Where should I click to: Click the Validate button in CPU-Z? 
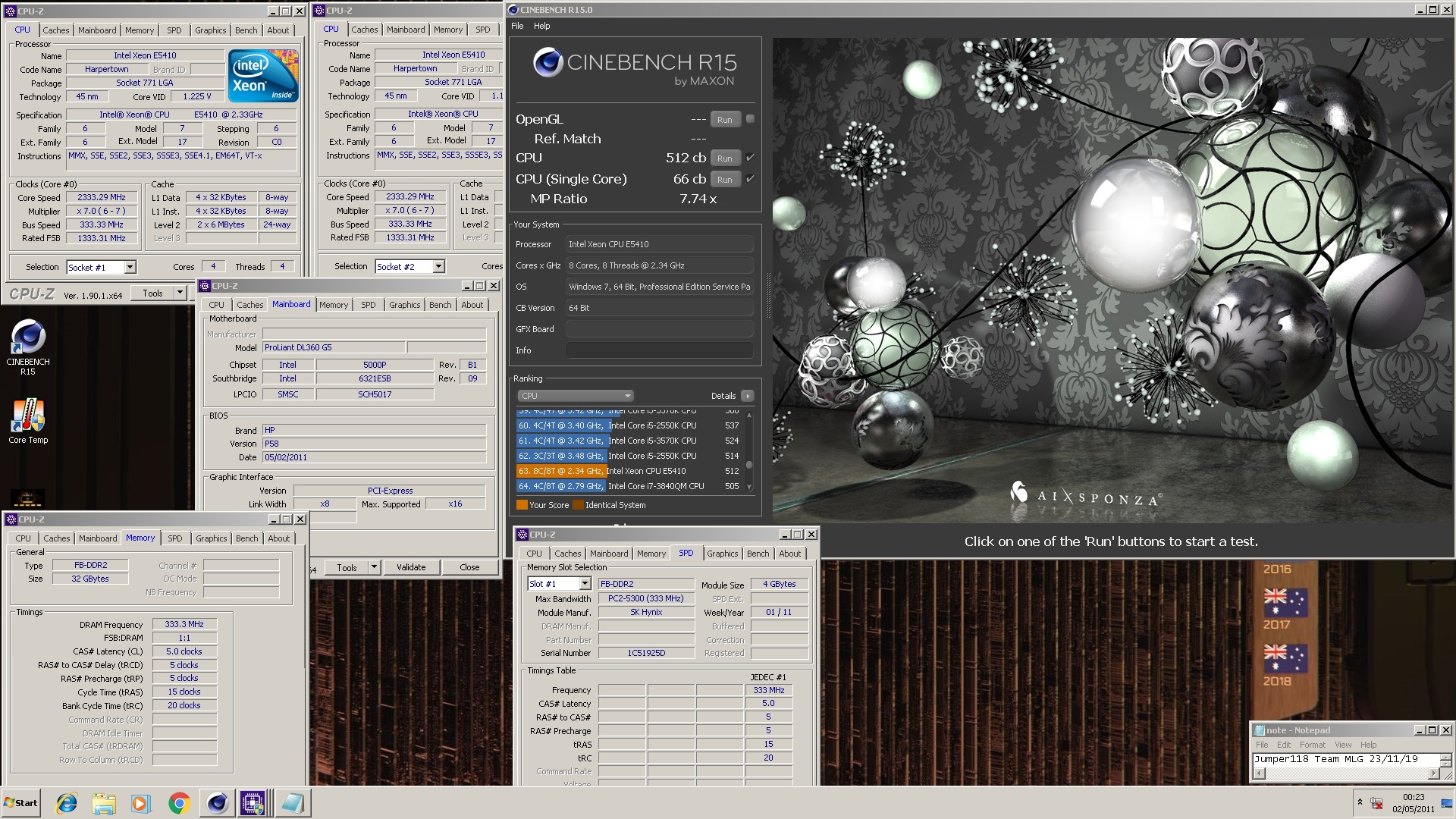coord(411,567)
